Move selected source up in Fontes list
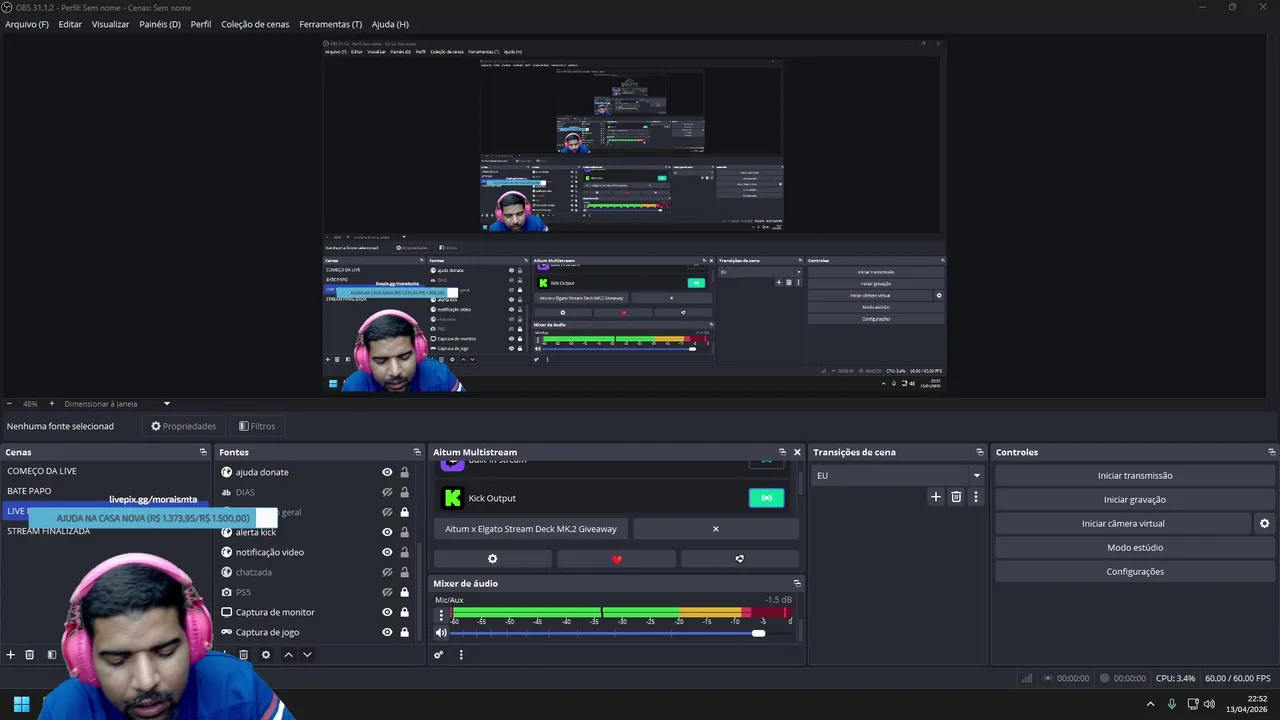1280x720 pixels. click(288, 655)
